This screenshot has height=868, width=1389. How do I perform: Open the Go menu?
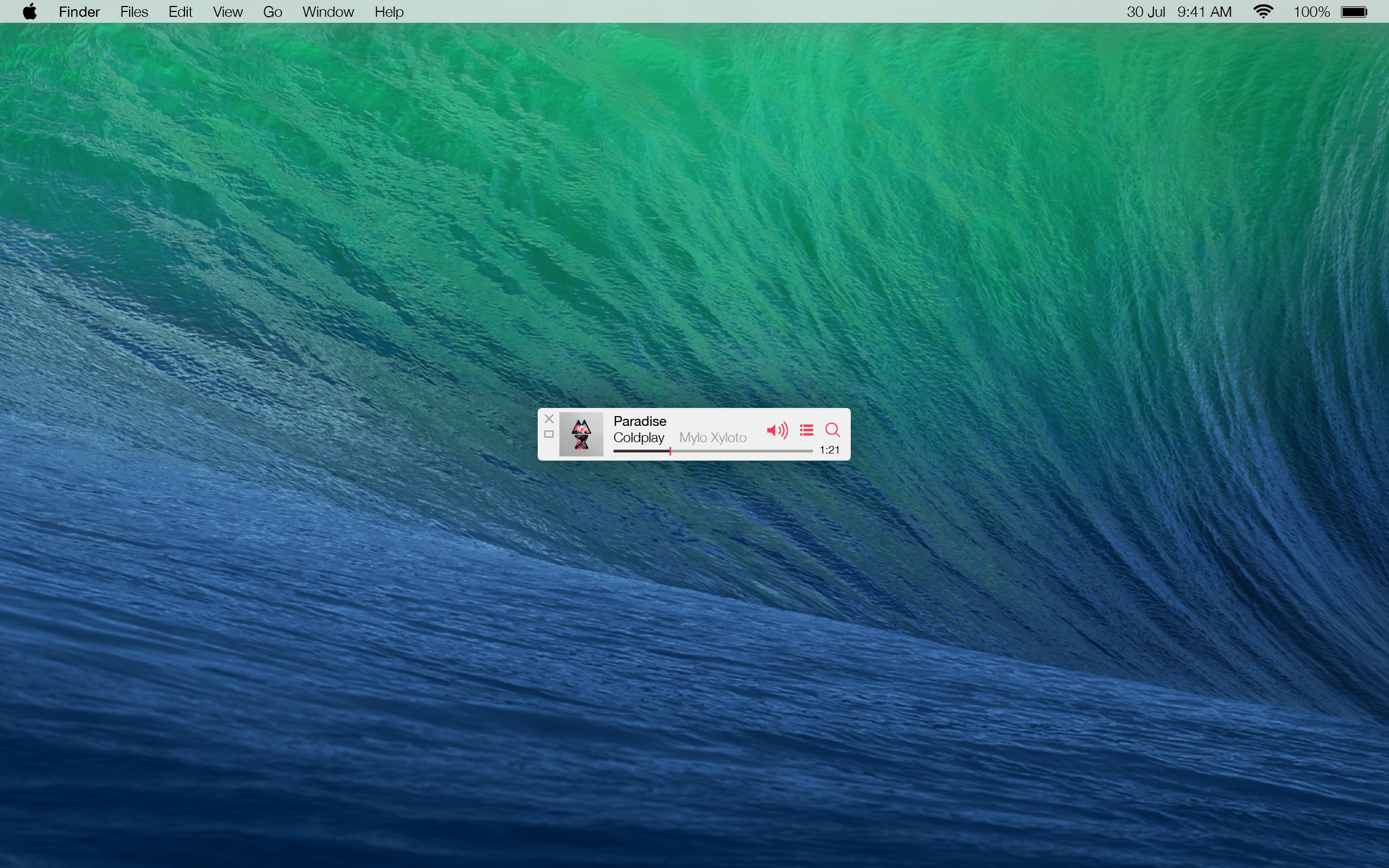coord(272,11)
